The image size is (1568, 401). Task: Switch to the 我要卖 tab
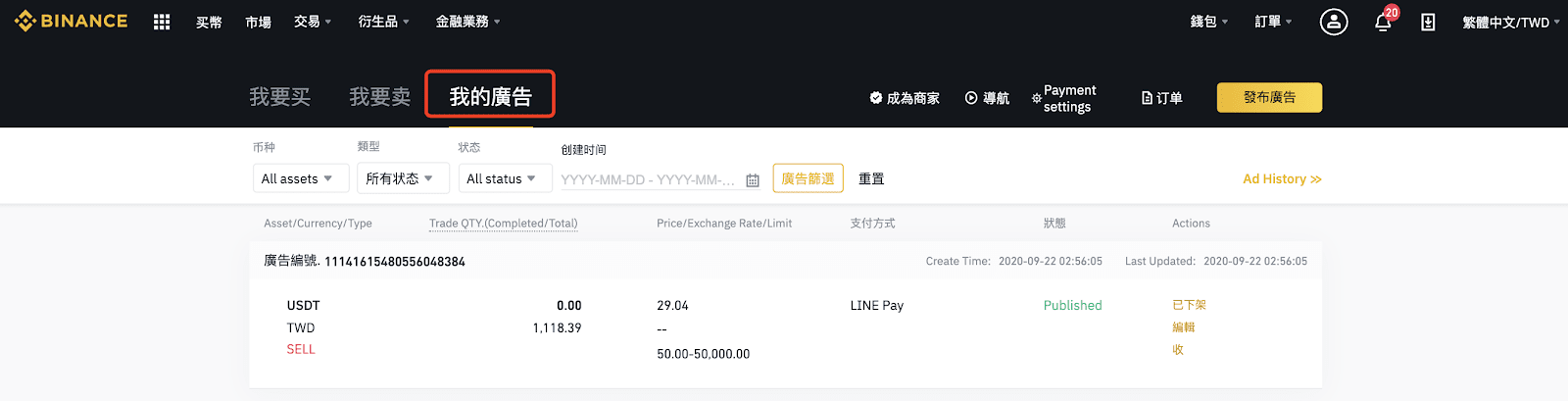point(380,97)
